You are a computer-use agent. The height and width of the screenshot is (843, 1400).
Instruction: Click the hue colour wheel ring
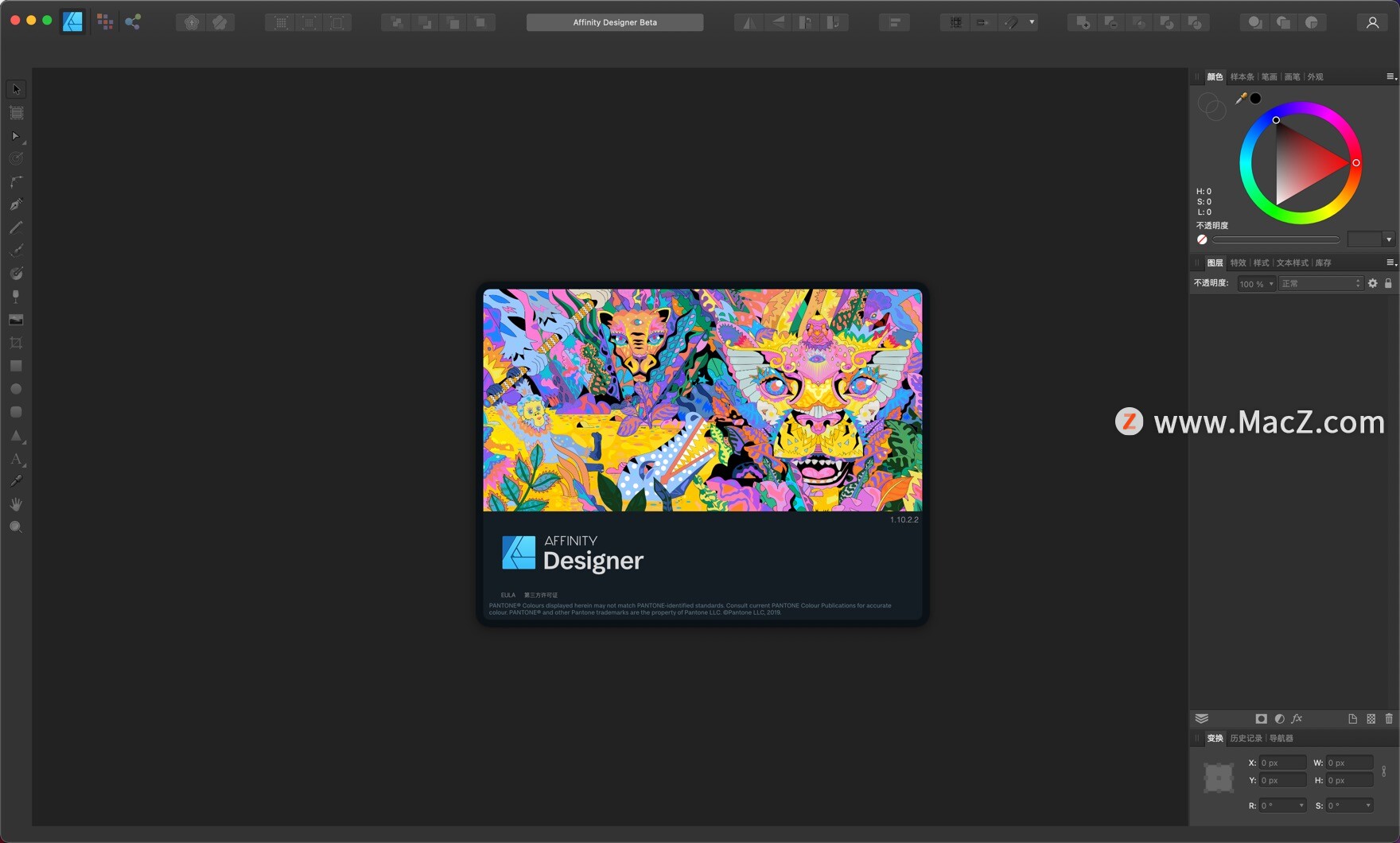[x=1300, y=107]
